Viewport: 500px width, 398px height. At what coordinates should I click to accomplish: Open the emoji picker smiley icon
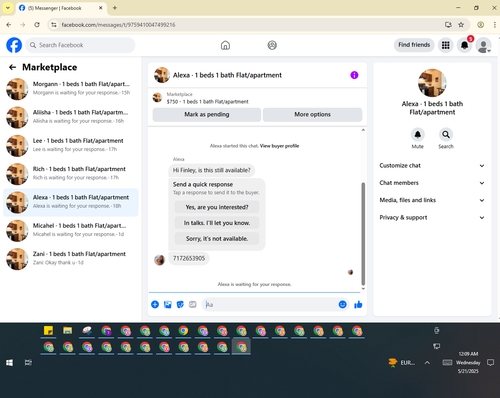342,304
